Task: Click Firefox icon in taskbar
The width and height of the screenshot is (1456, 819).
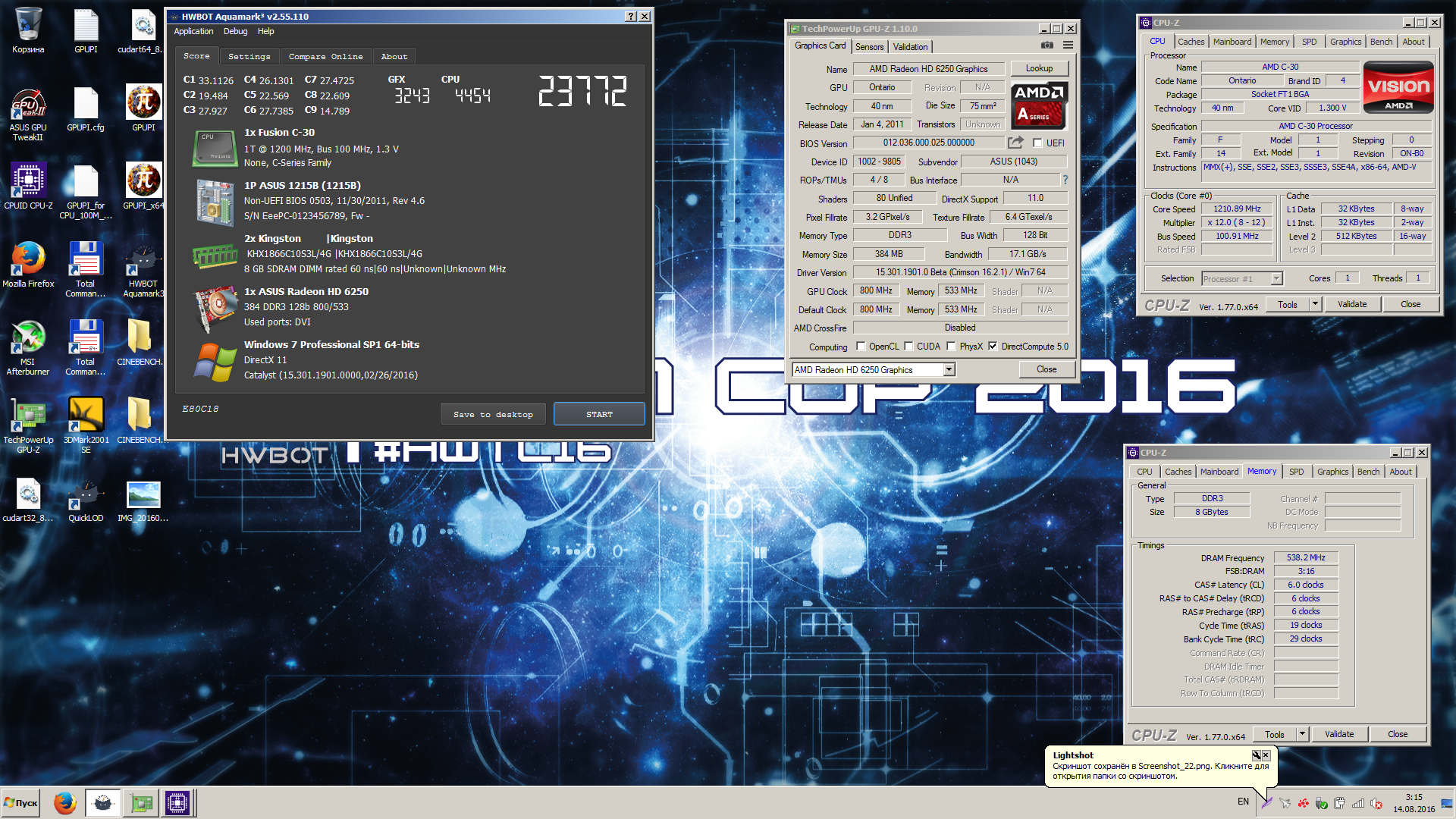Action: coord(65,802)
